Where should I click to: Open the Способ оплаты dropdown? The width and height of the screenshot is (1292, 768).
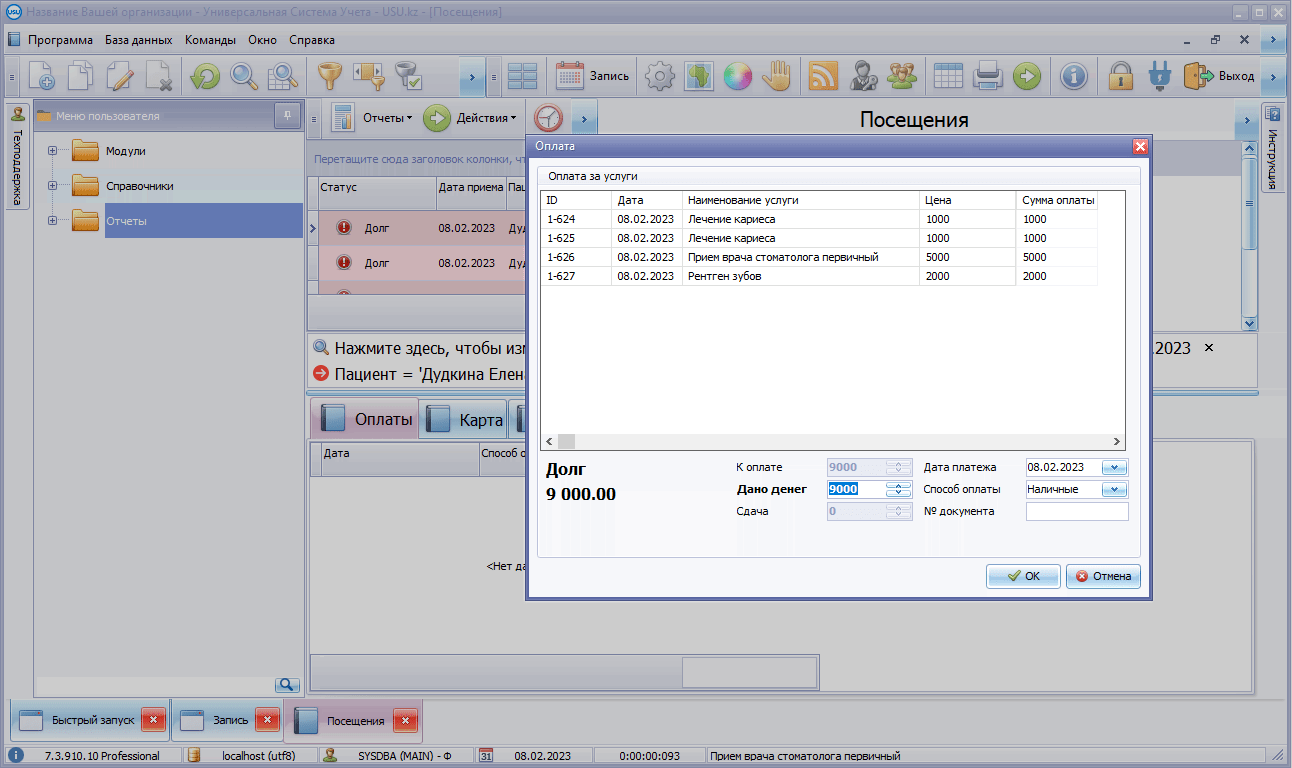click(x=1114, y=490)
